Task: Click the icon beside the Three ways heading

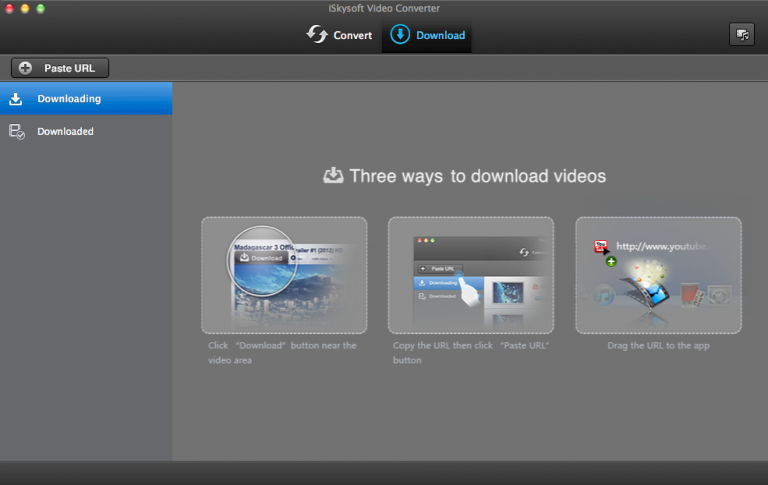Action: pos(333,176)
